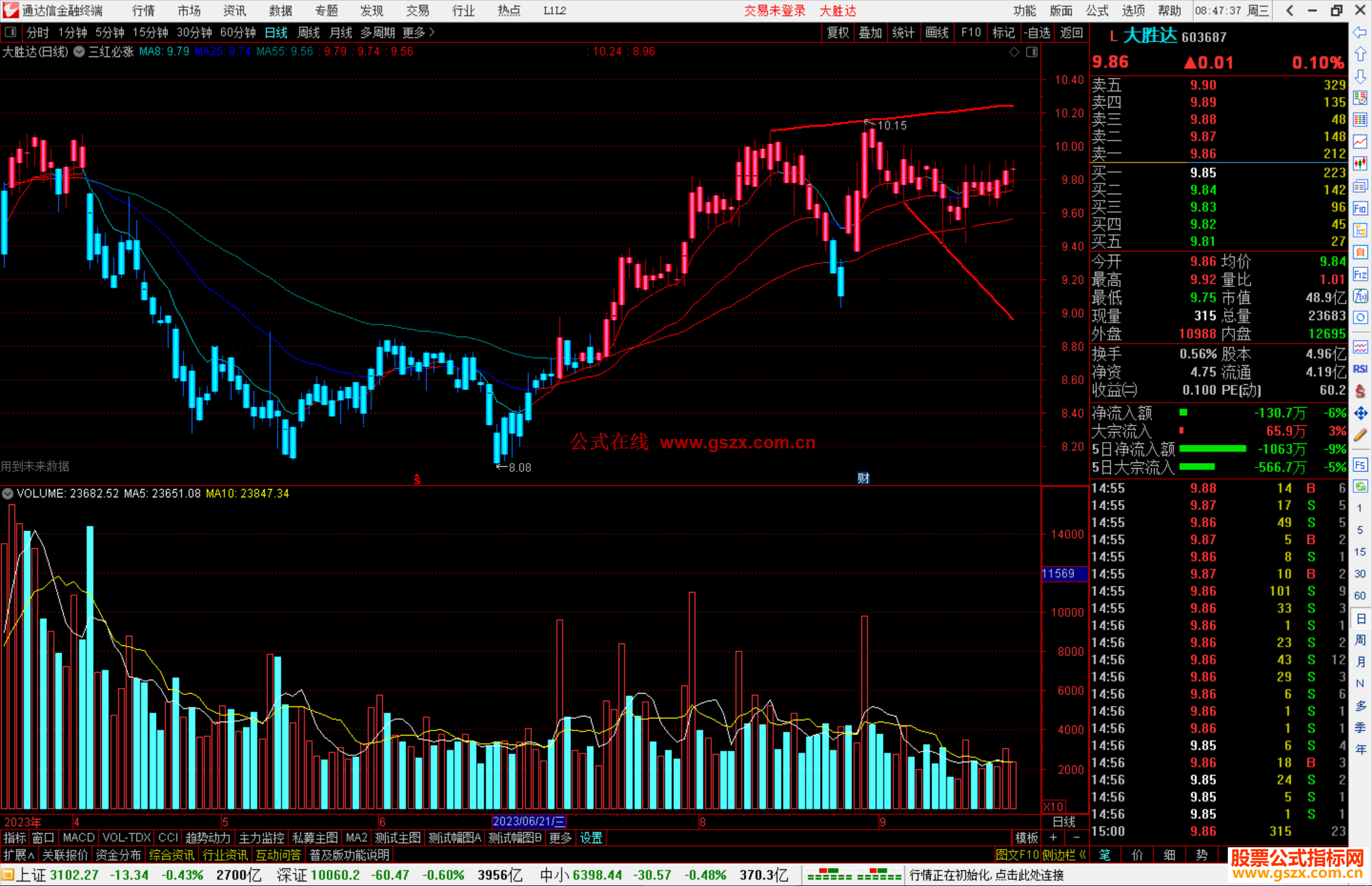Open the F12 trade sidebar icon

pos(1360,274)
